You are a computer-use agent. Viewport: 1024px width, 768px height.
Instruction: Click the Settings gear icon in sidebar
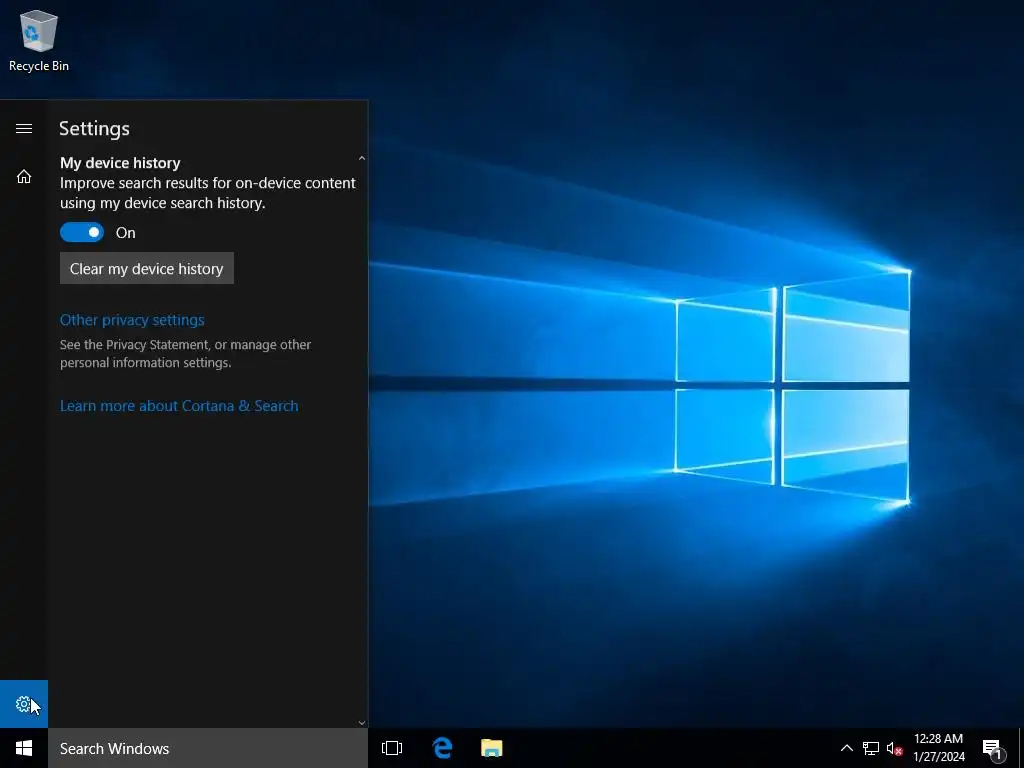[24, 704]
